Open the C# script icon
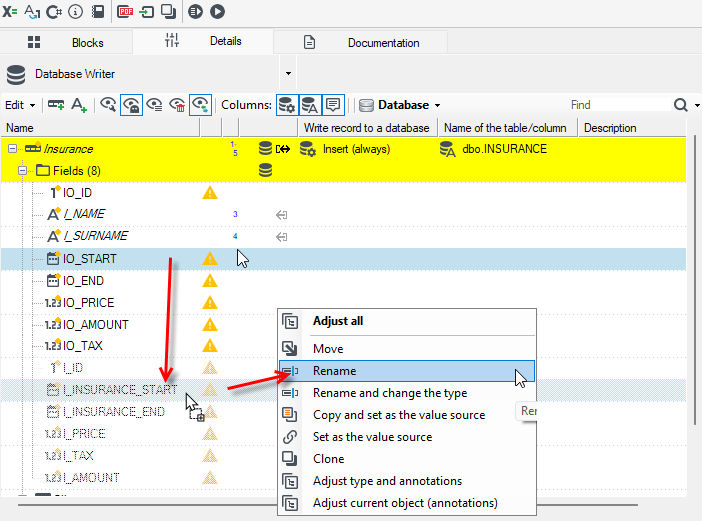This screenshot has height=521, width=702. 53,12
